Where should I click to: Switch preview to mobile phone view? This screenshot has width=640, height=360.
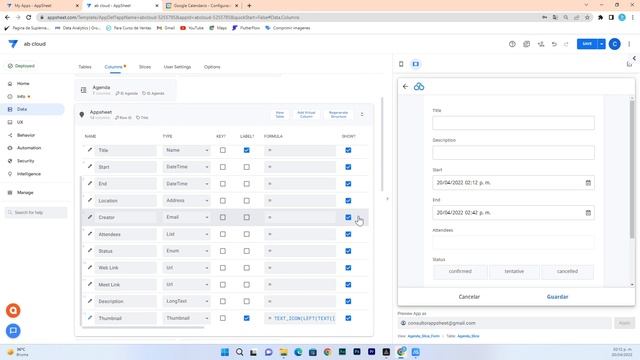pyautogui.click(x=401, y=64)
